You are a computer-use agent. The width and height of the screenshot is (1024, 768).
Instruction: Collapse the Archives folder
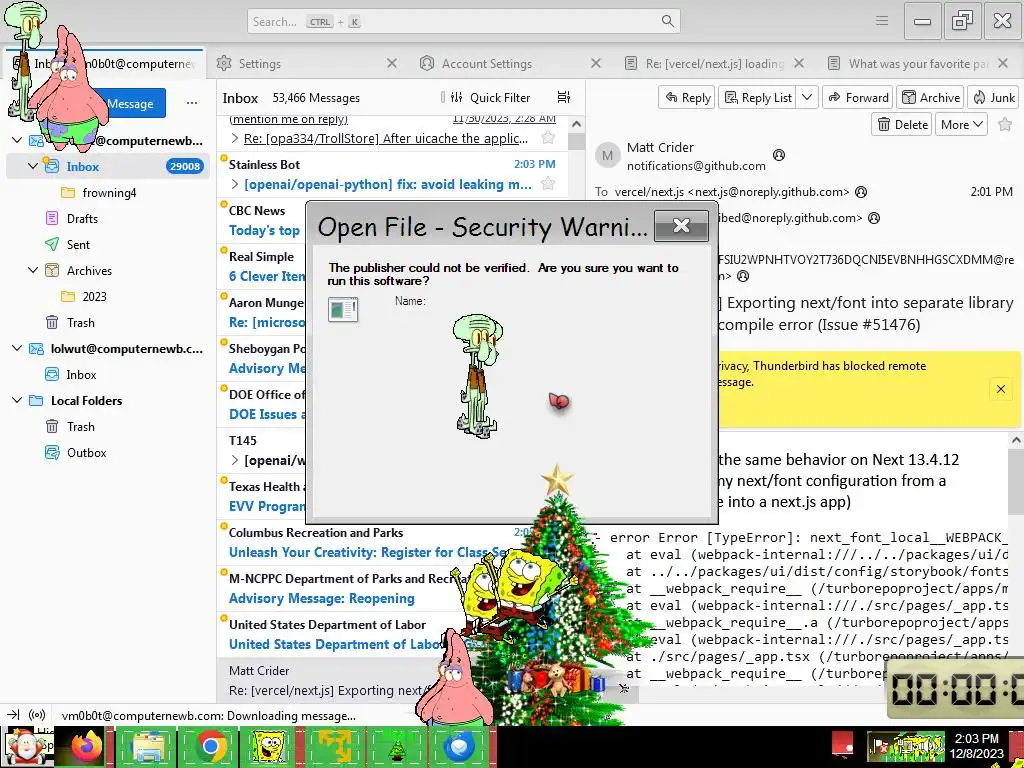33,270
